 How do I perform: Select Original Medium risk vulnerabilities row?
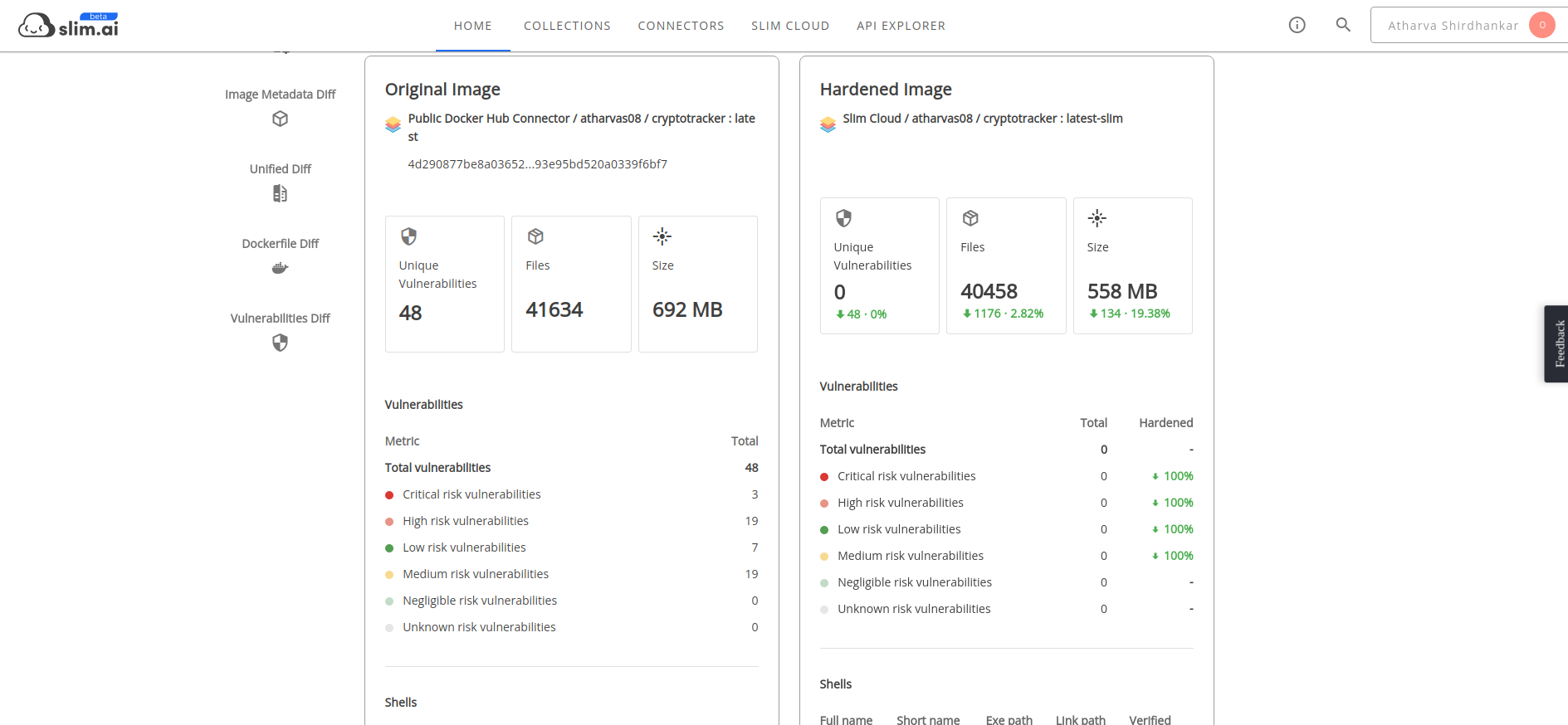(572, 574)
